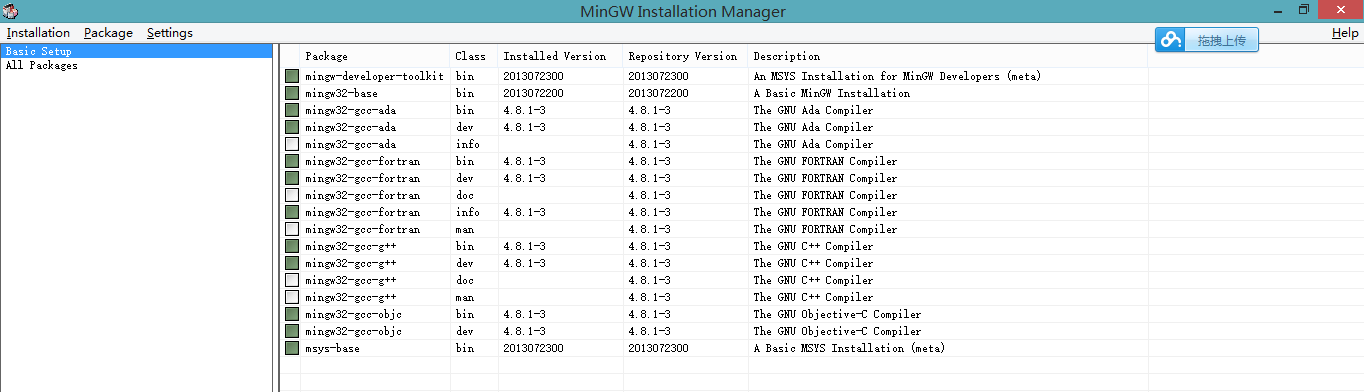Open the Installation menu
This screenshot has width=1364, height=392.
coord(38,33)
